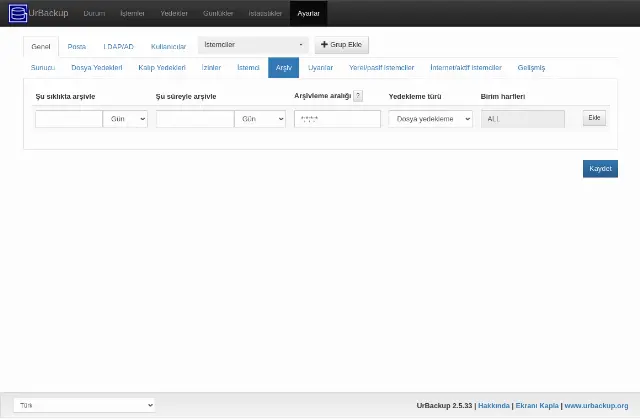The image size is (640, 420).
Task: Open Yedekler in top navigation
Action: (174, 13)
